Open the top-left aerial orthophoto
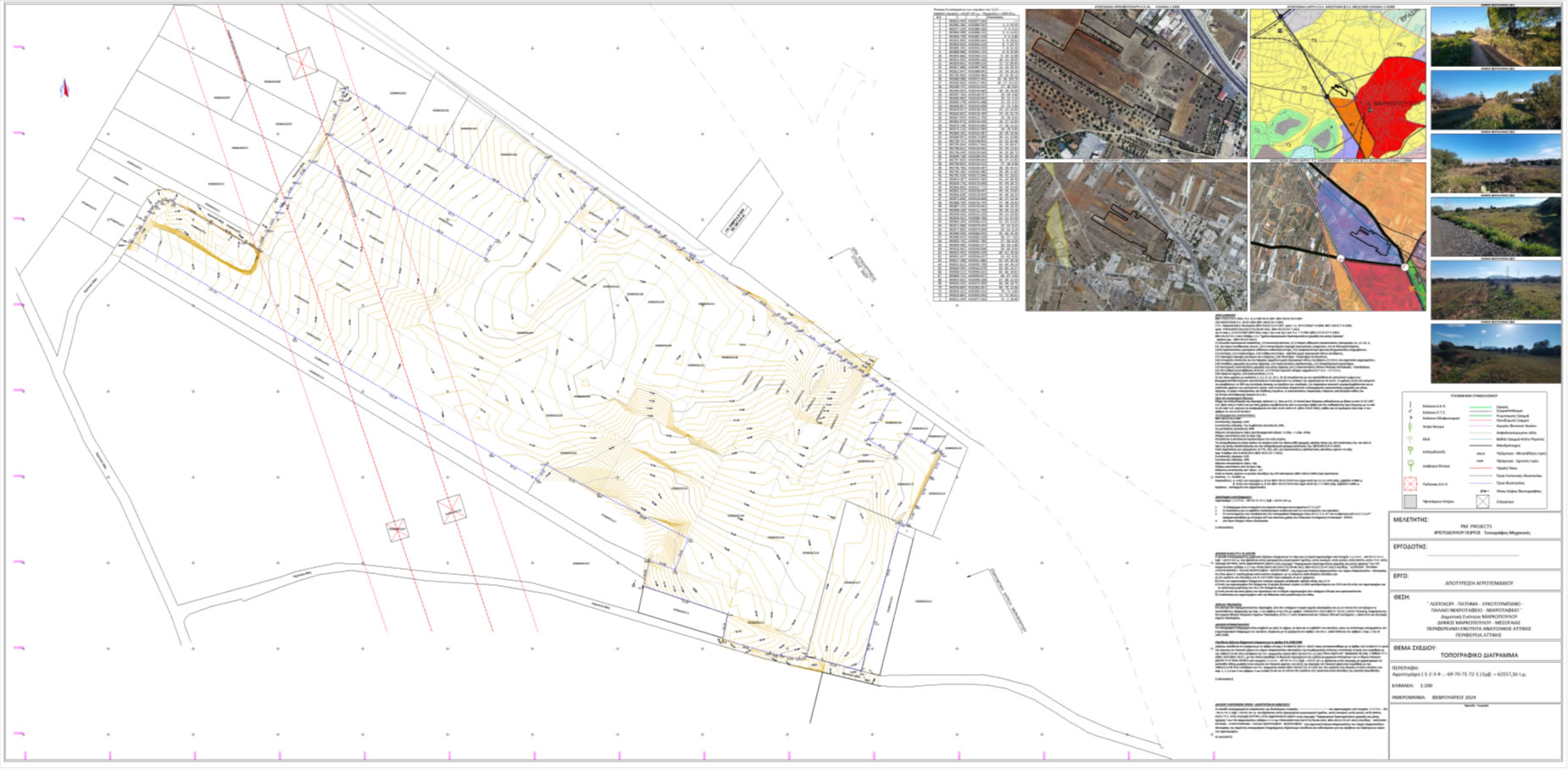The height and width of the screenshot is (769, 1568). tap(1136, 84)
